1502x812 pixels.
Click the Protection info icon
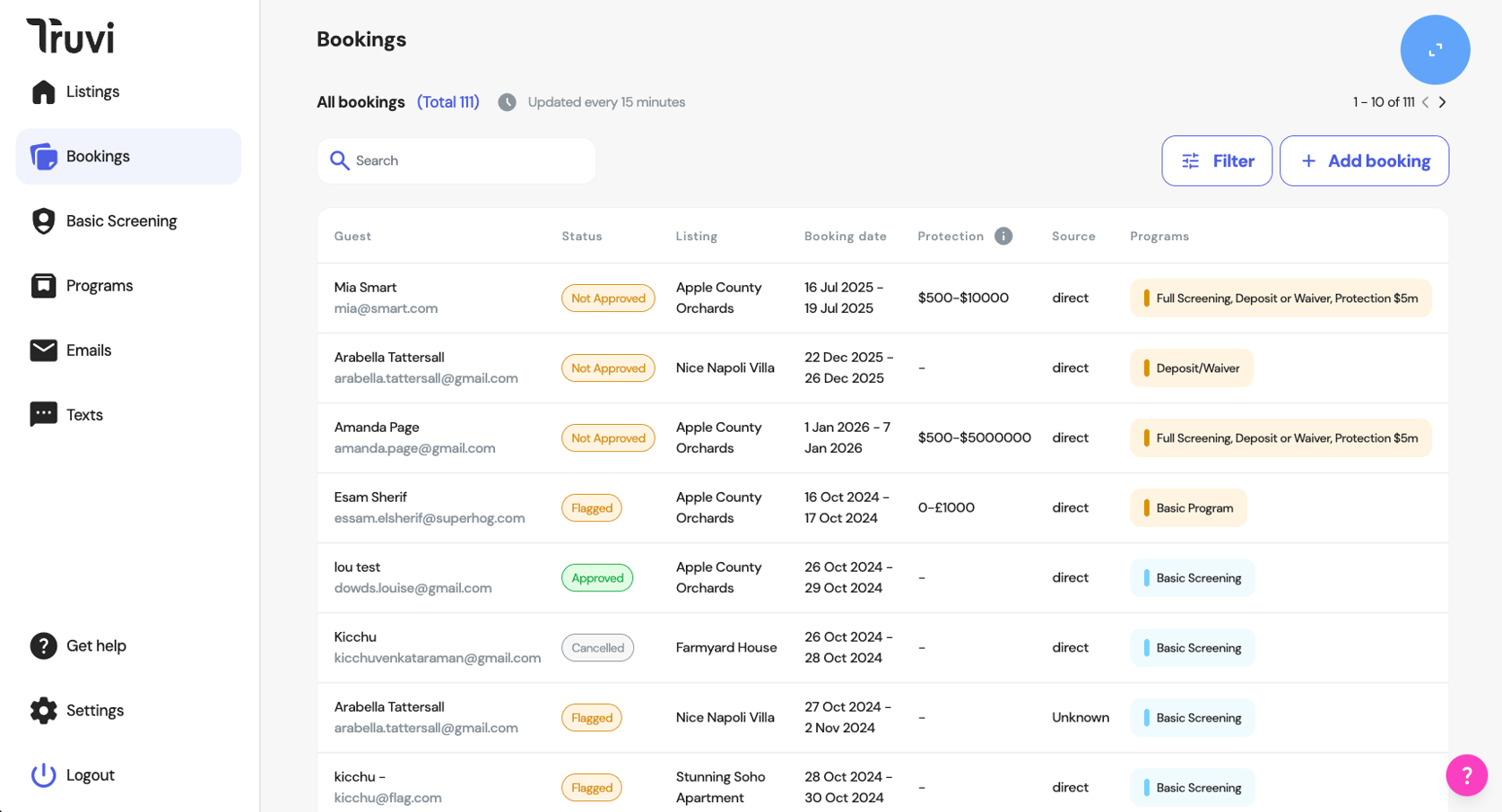(x=1003, y=236)
